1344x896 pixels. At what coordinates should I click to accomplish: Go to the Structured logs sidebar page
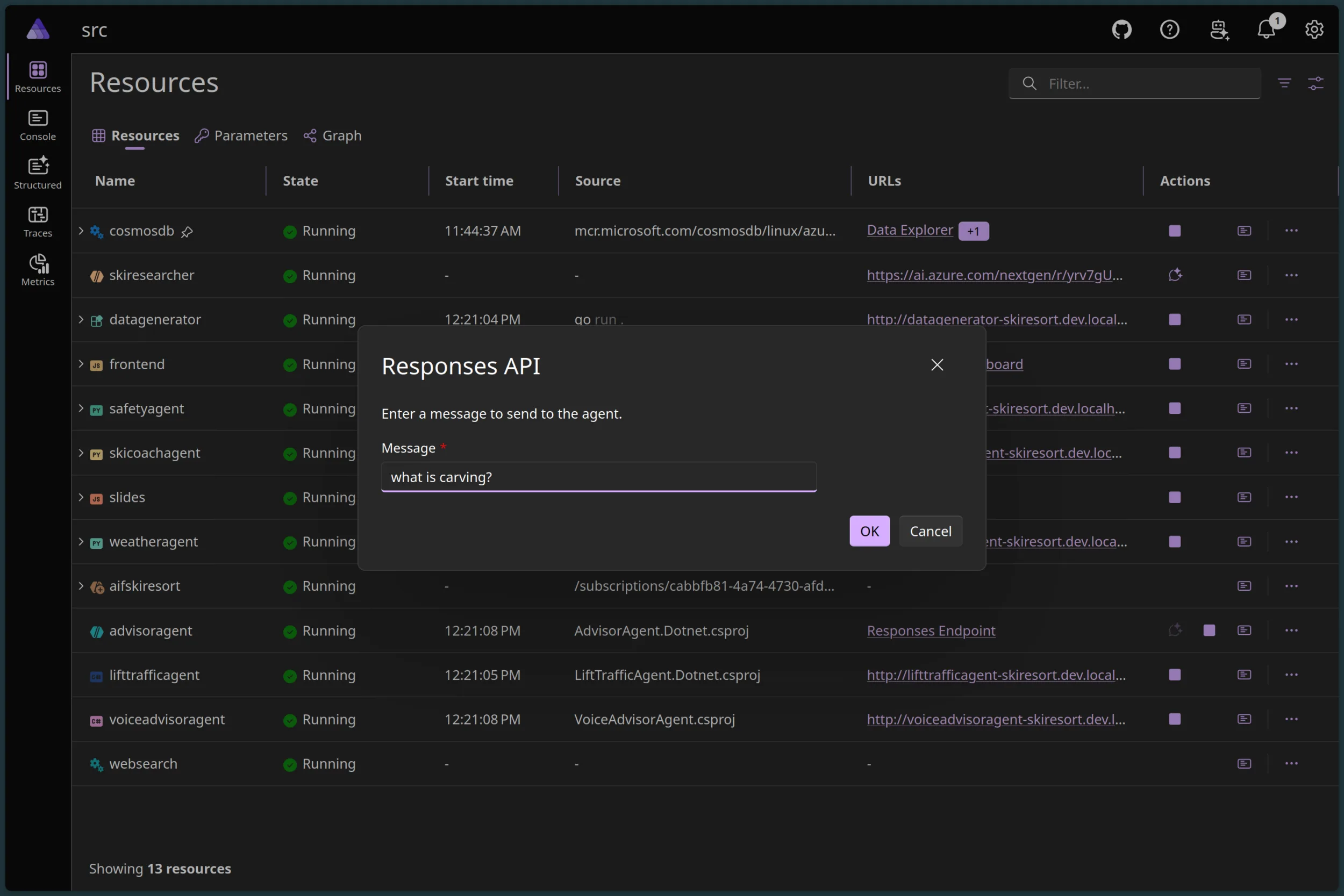point(38,174)
